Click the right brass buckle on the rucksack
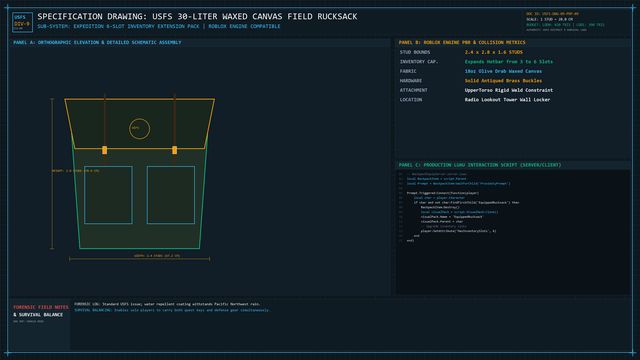The width and height of the screenshot is (640, 360). point(175,150)
